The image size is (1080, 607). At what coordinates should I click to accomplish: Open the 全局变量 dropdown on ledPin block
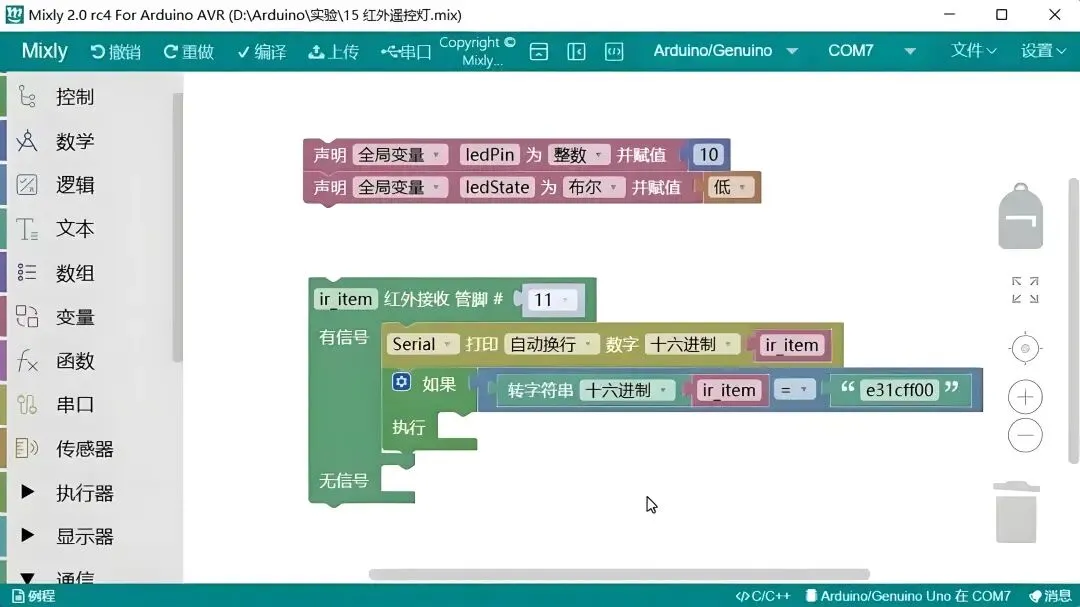coord(400,155)
